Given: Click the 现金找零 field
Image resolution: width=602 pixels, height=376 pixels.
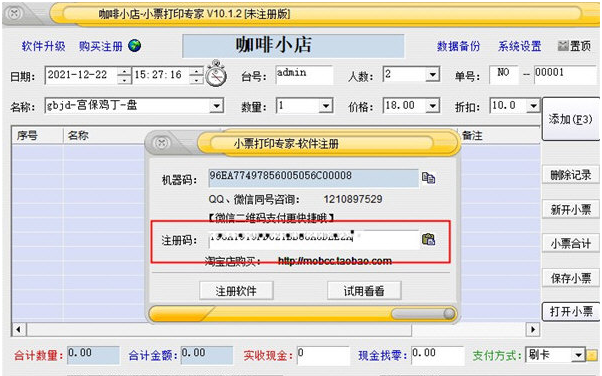Looking at the screenshot, I should pos(438,356).
